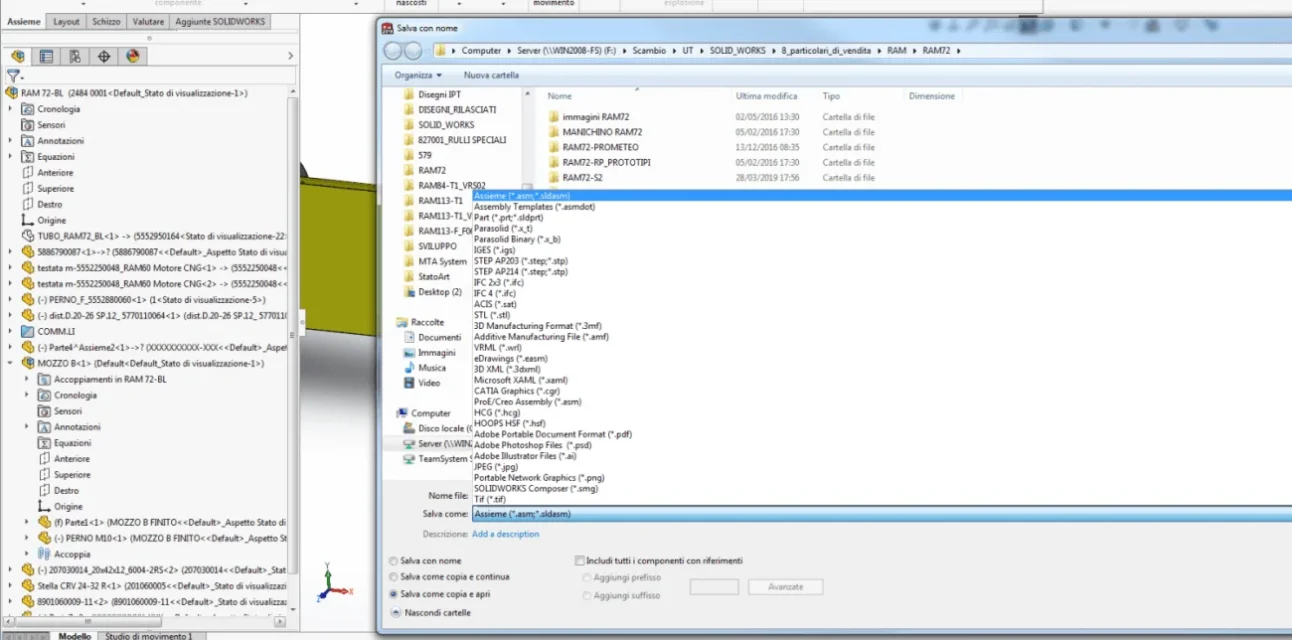Select the 'Salva con nome' radio button

(x=393, y=561)
